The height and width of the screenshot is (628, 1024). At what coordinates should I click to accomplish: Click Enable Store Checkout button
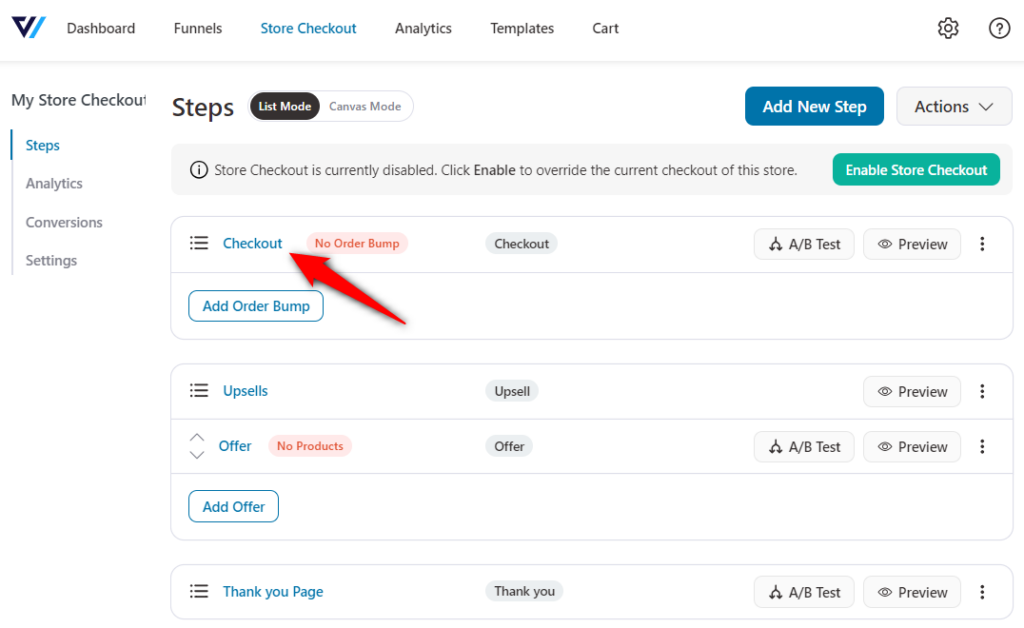pyautogui.click(x=916, y=170)
